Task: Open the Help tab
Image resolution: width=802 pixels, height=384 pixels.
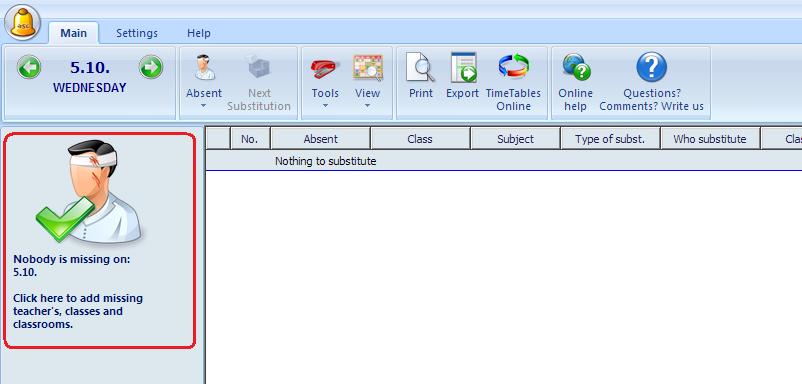Action: pos(198,33)
